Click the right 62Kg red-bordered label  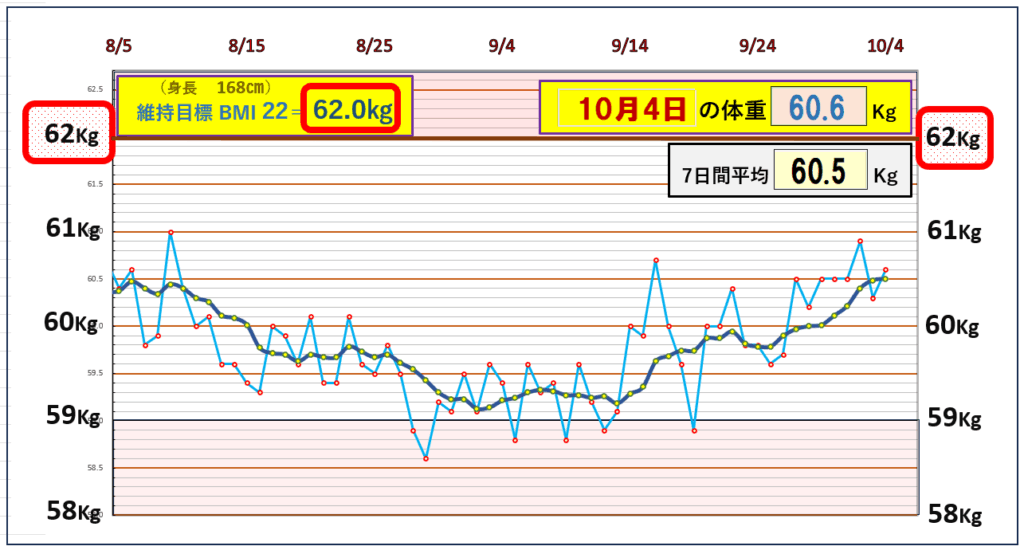tap(955, 135)
